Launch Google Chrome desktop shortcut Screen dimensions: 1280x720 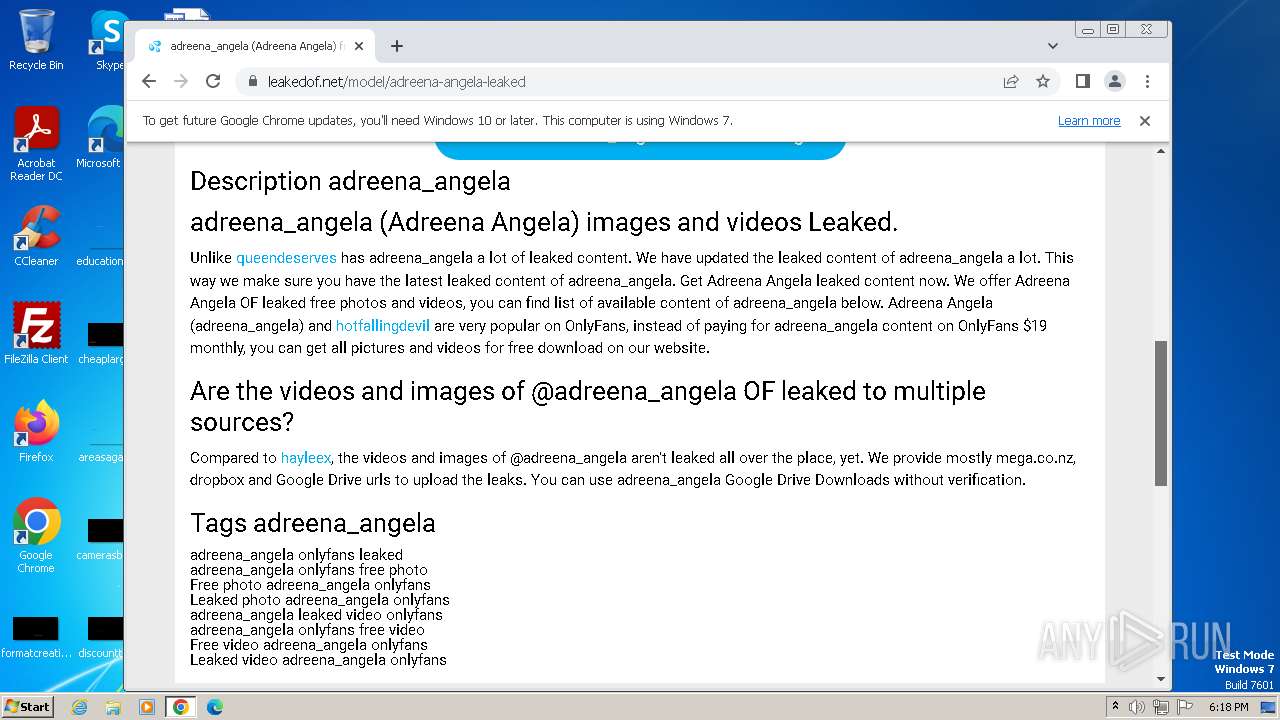click(36, 536)
